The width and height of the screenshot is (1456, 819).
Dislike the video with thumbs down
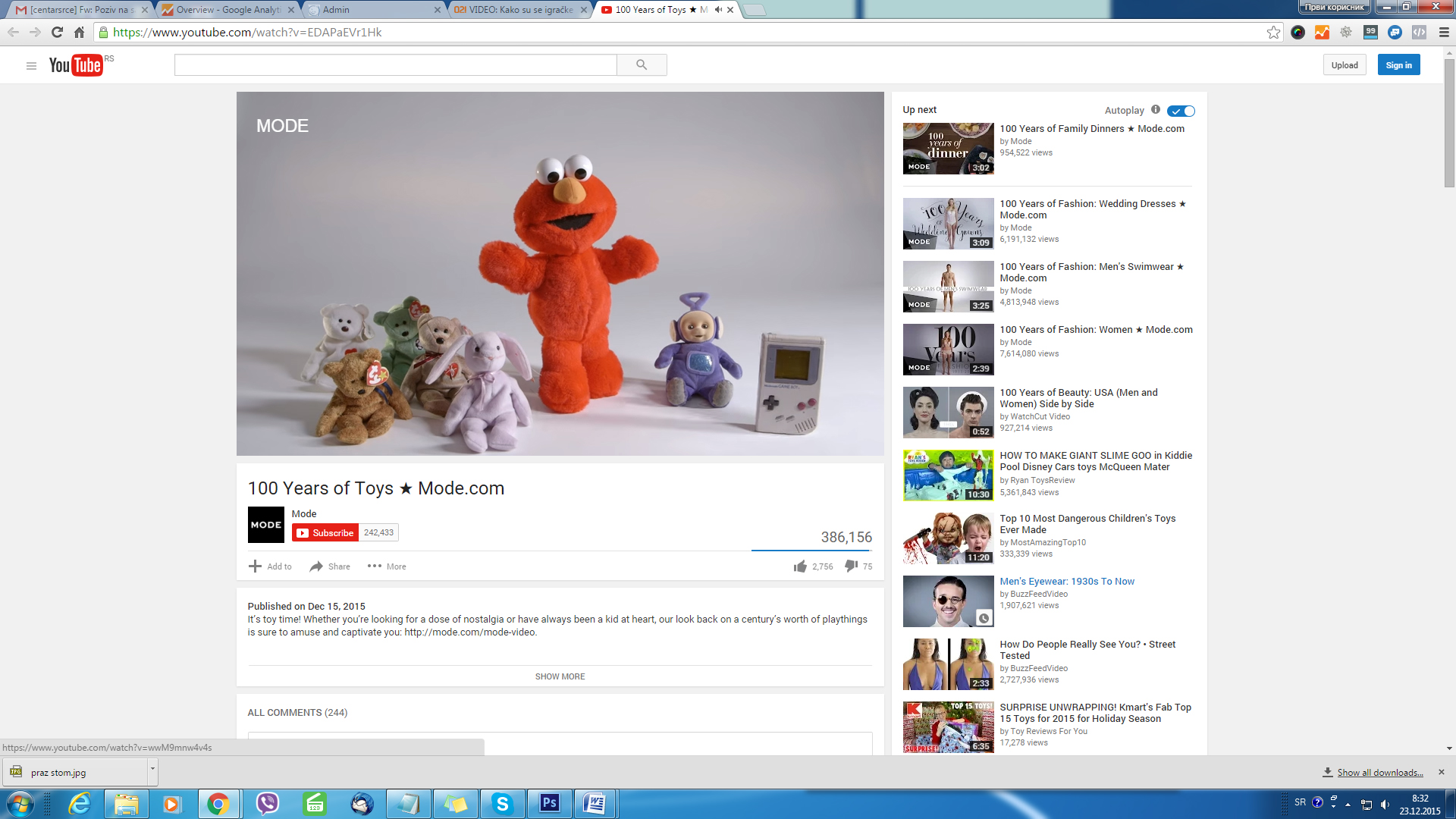851,566
